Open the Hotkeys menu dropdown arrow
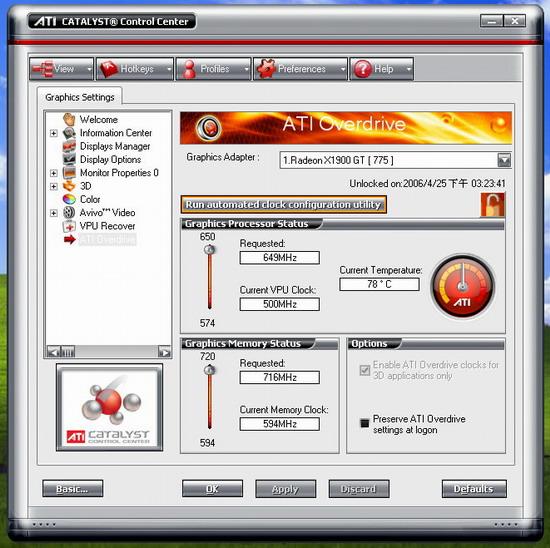Image resolution: width=550 pixels, height=548 pixels. 169,69
